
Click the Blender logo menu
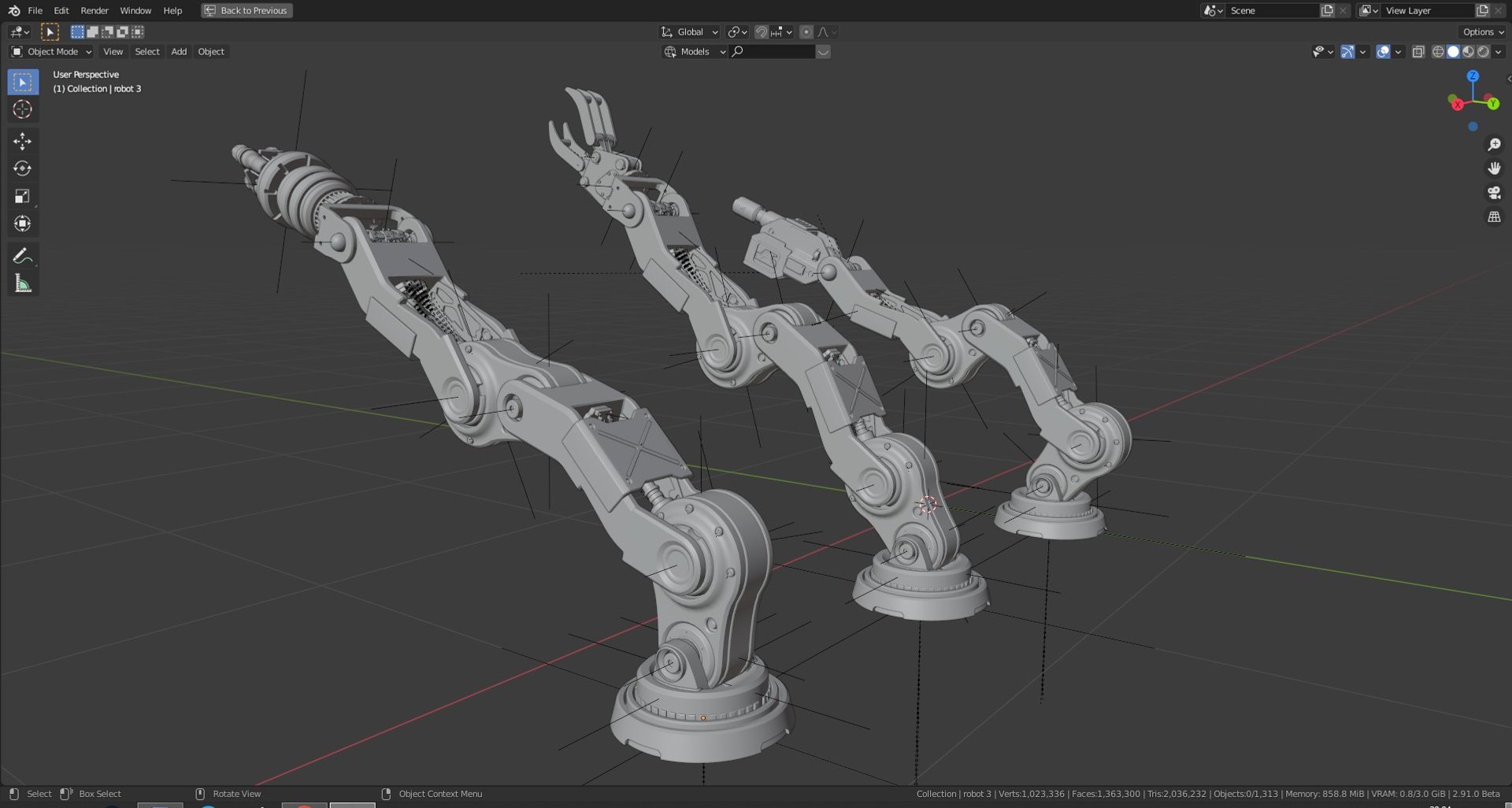[x=14, y=10]
